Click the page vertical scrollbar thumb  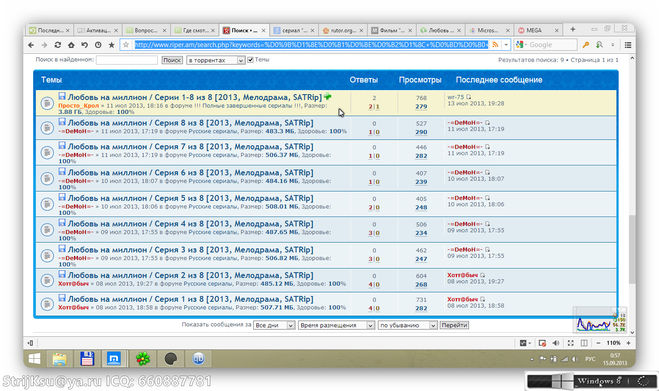pyautogui.click(x=632, y=249)
